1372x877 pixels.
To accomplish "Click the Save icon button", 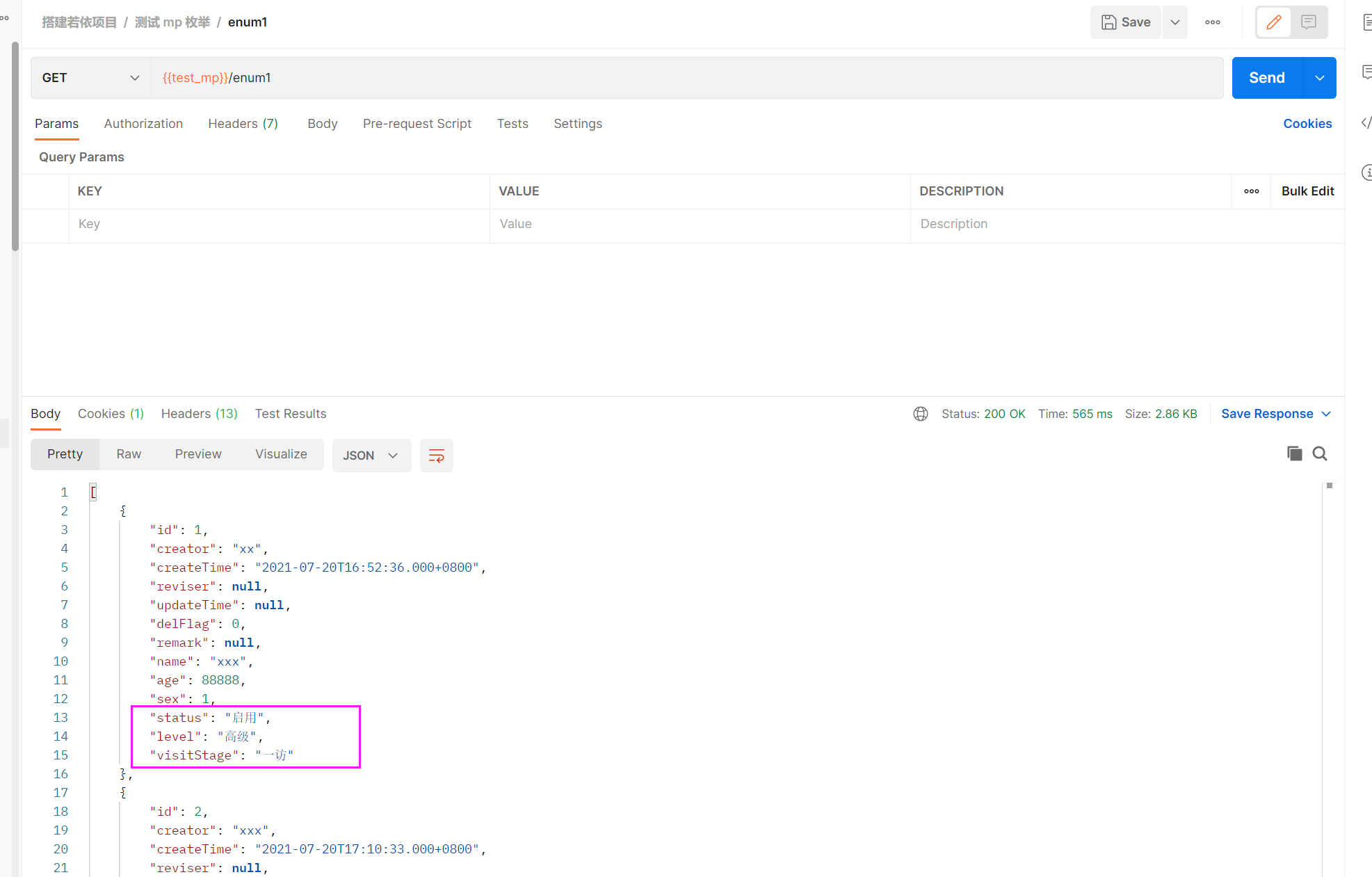I will 1126,22.
